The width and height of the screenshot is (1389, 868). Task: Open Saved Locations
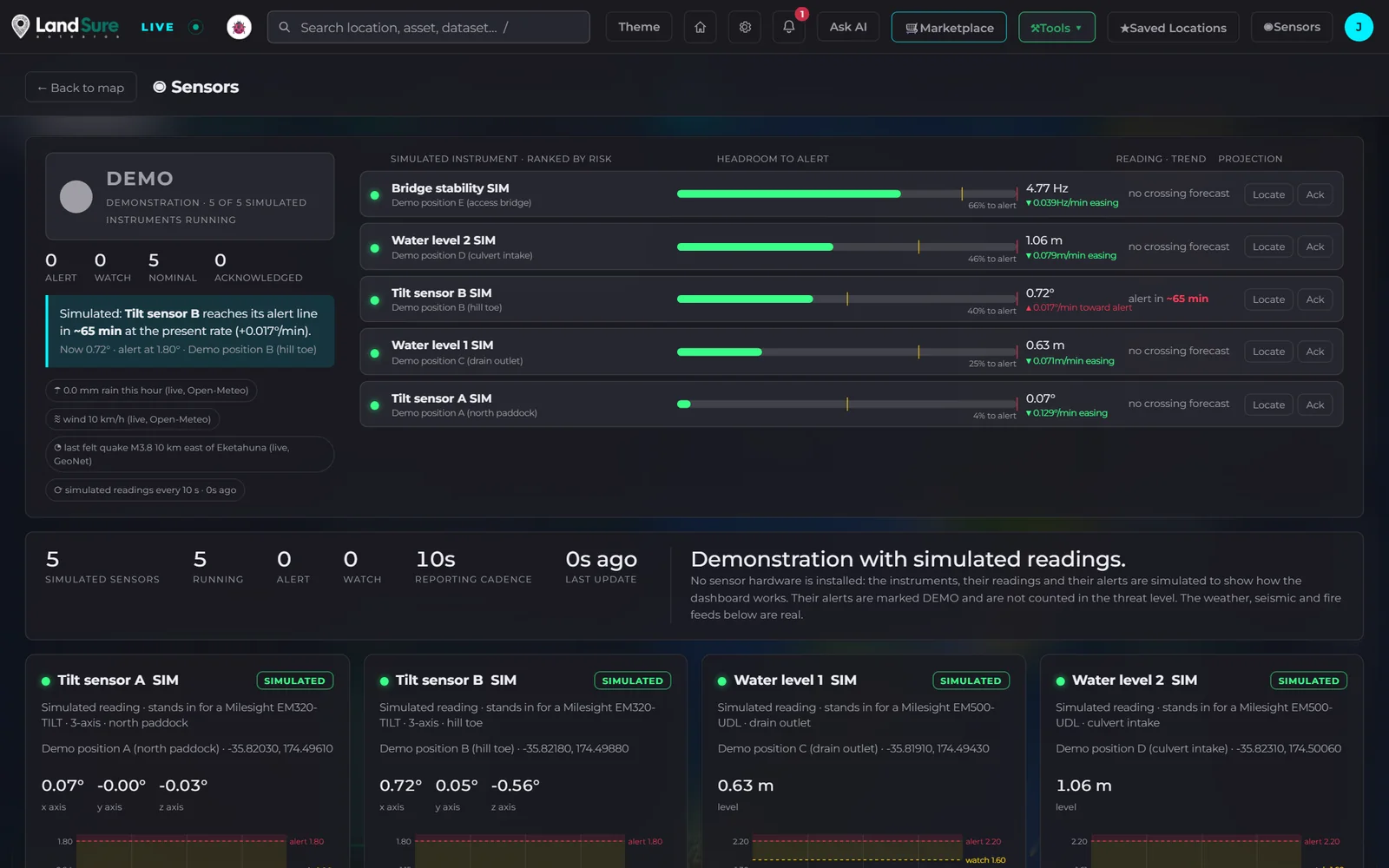[x=1173, y=28]
